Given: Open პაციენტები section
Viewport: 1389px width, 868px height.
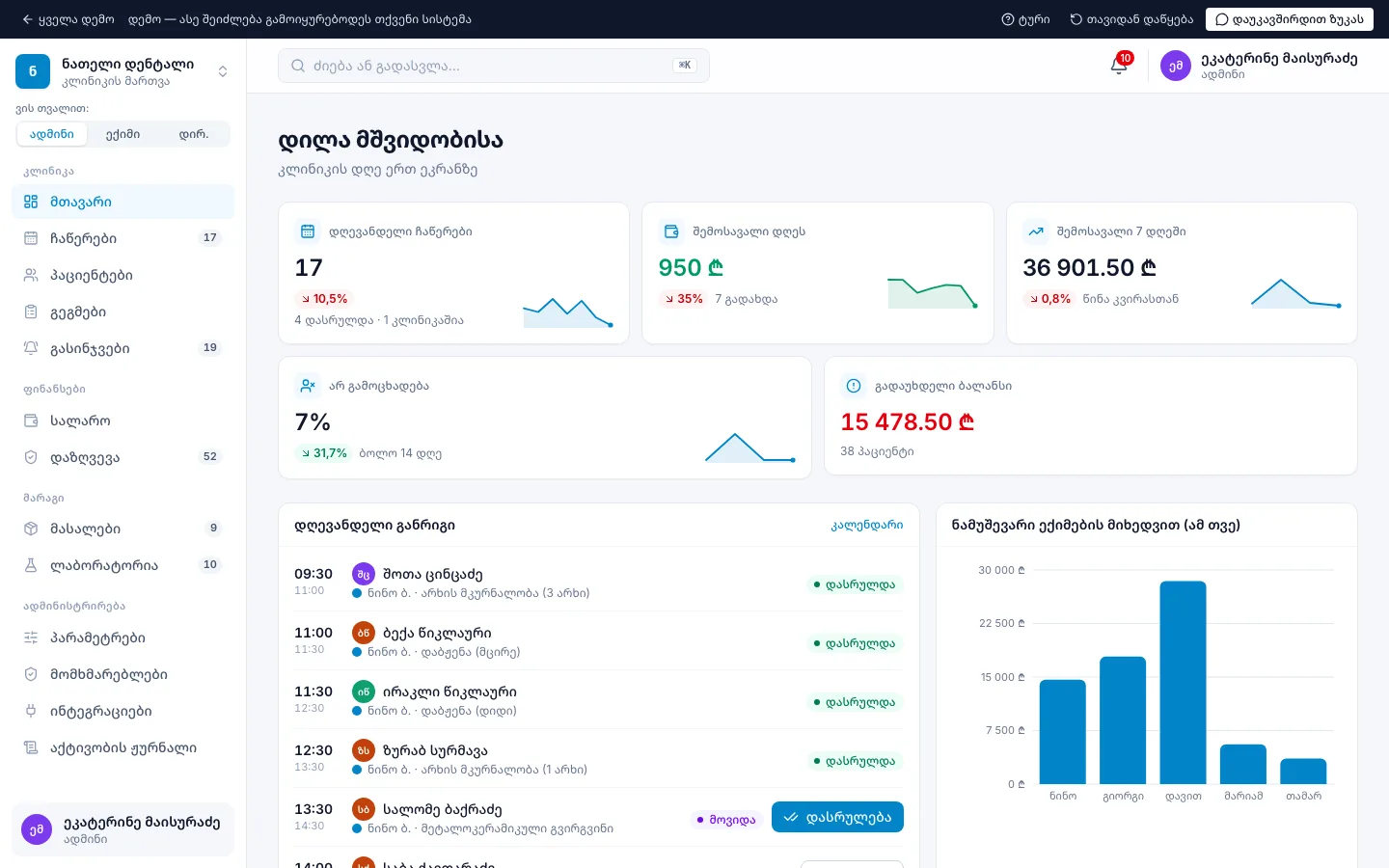Looking at the screenshot, I should (x=123, y=275).
